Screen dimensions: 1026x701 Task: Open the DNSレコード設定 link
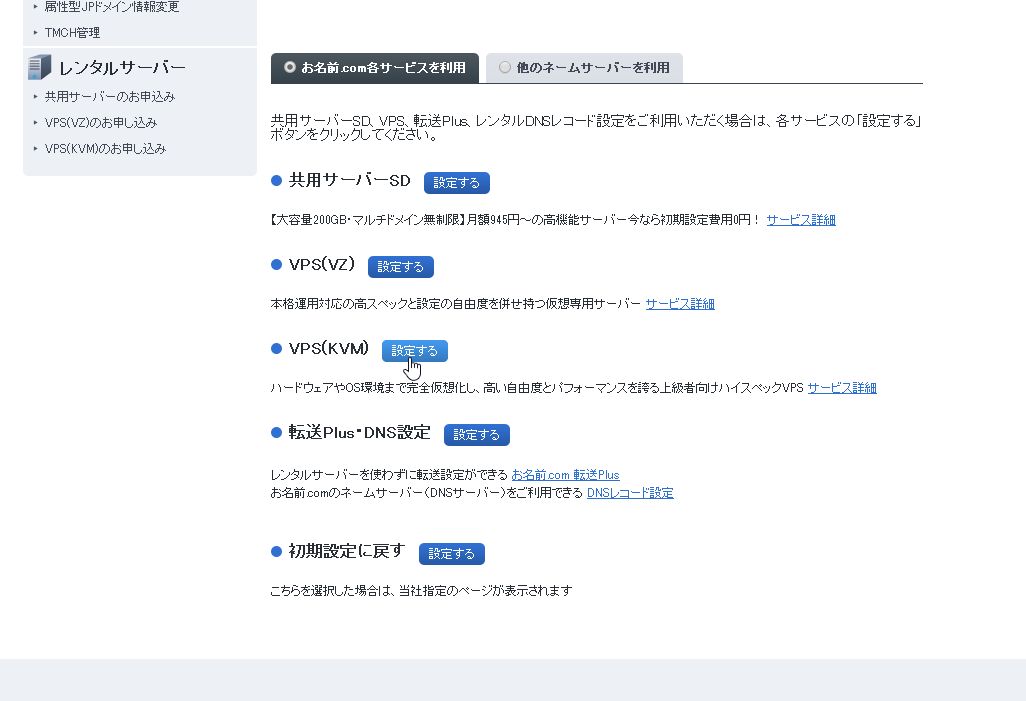[x=630, y=493]
